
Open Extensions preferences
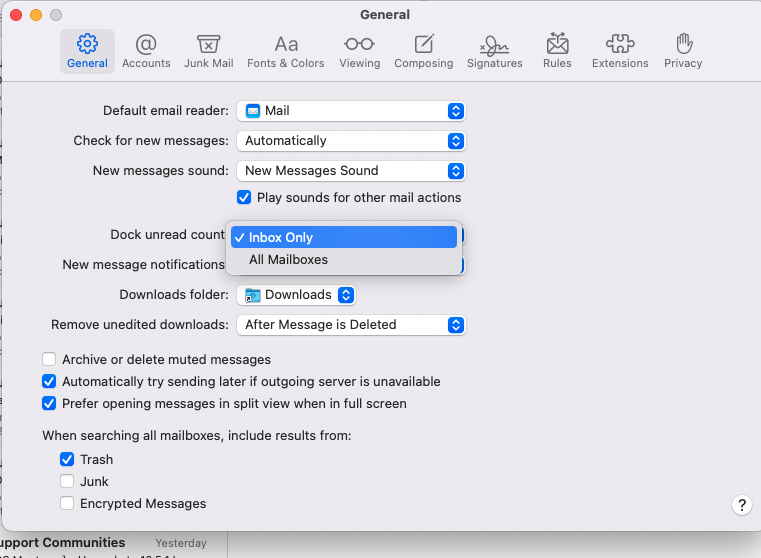click(x=620, y=51)
